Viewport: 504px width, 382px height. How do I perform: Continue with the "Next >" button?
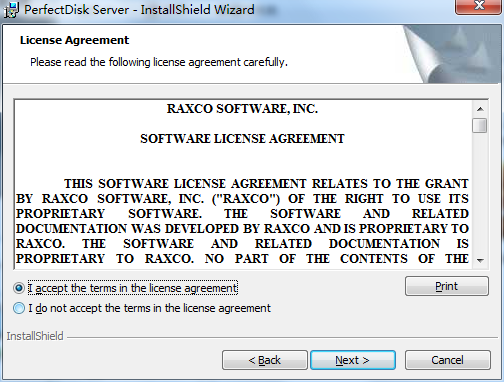pyautogui.click(x=353, y=360)
